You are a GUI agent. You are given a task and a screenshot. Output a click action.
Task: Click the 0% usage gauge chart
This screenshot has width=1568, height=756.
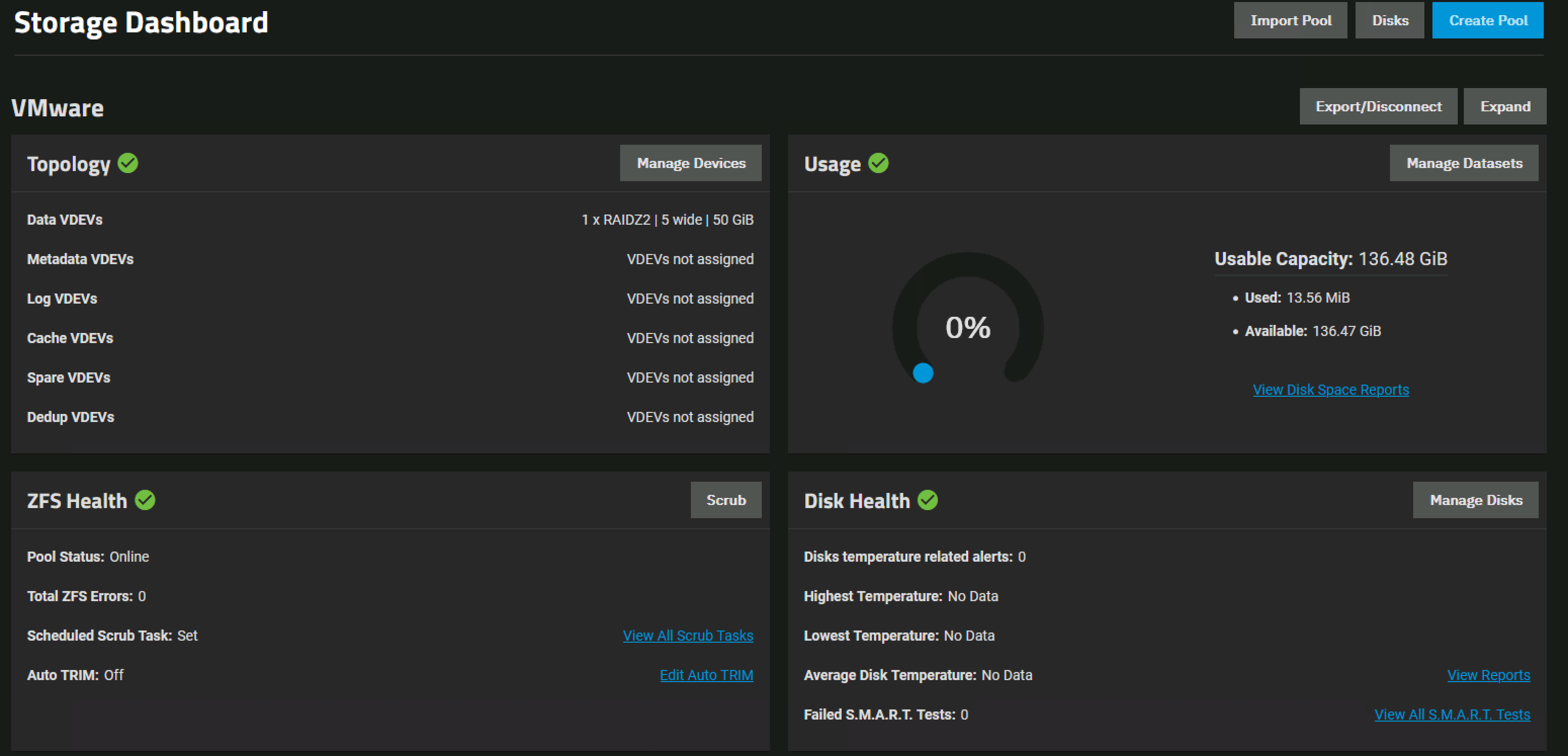tap(968, 327)
